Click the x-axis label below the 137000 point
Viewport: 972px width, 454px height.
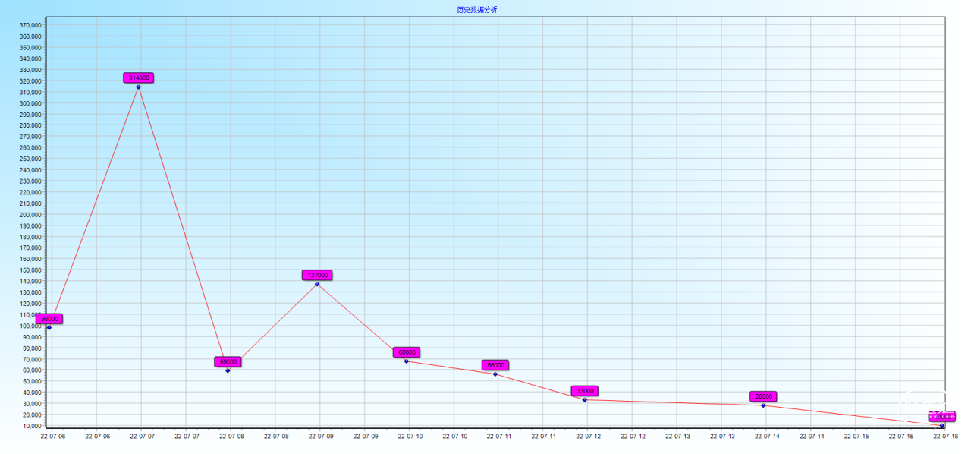[319, 436]
